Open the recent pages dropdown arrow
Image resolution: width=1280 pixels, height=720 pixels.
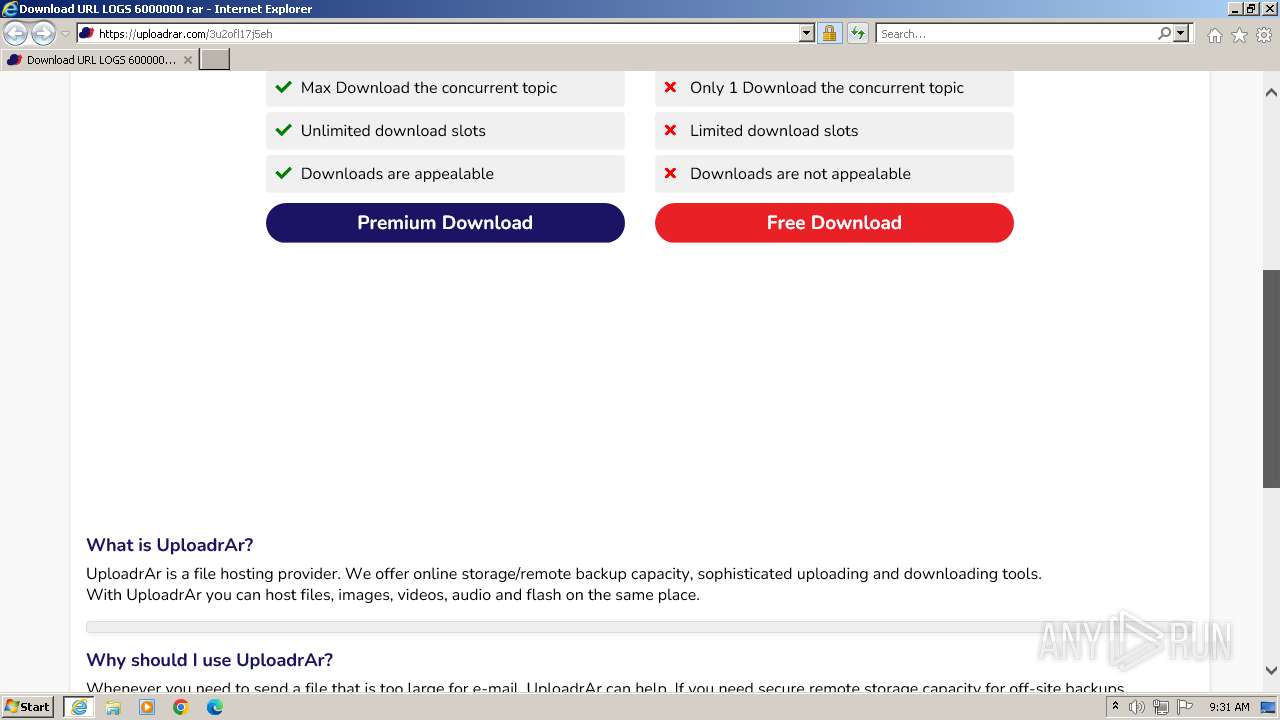pos(65,34)
